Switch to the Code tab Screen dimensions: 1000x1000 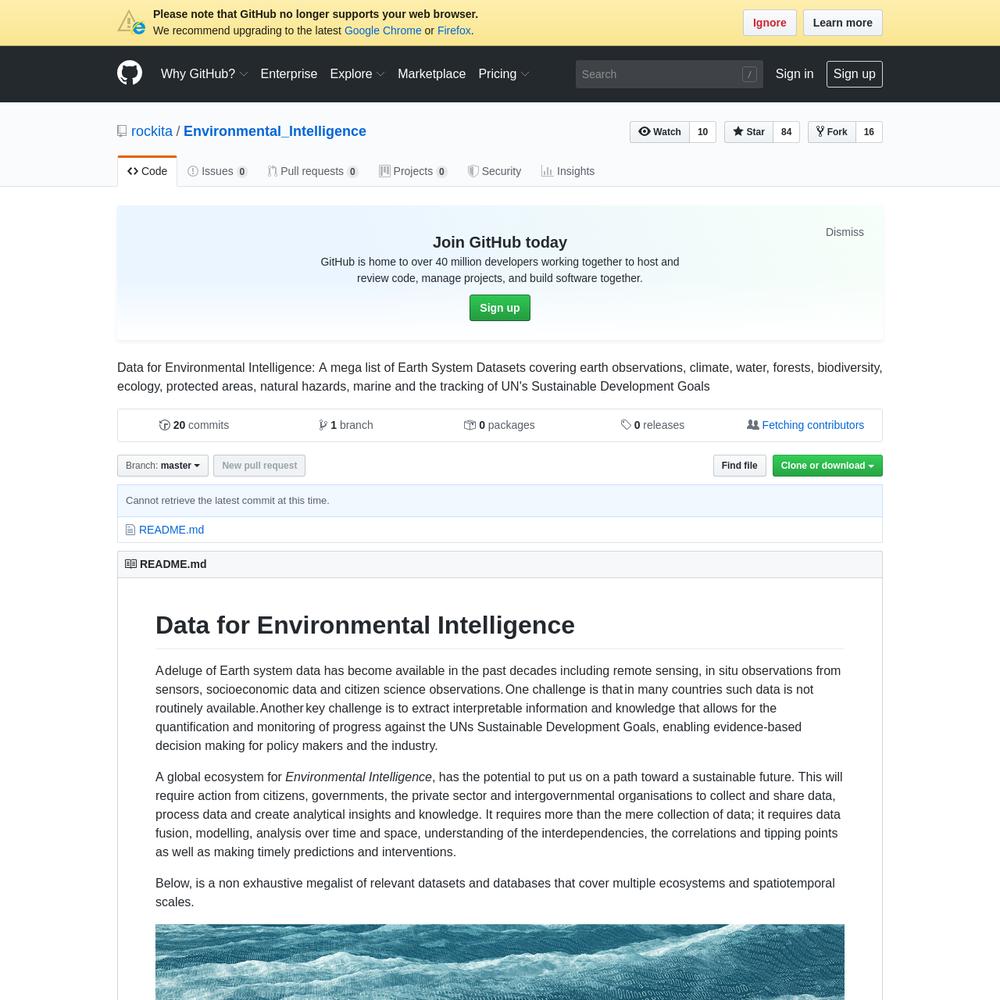click(x=147, y=171)
